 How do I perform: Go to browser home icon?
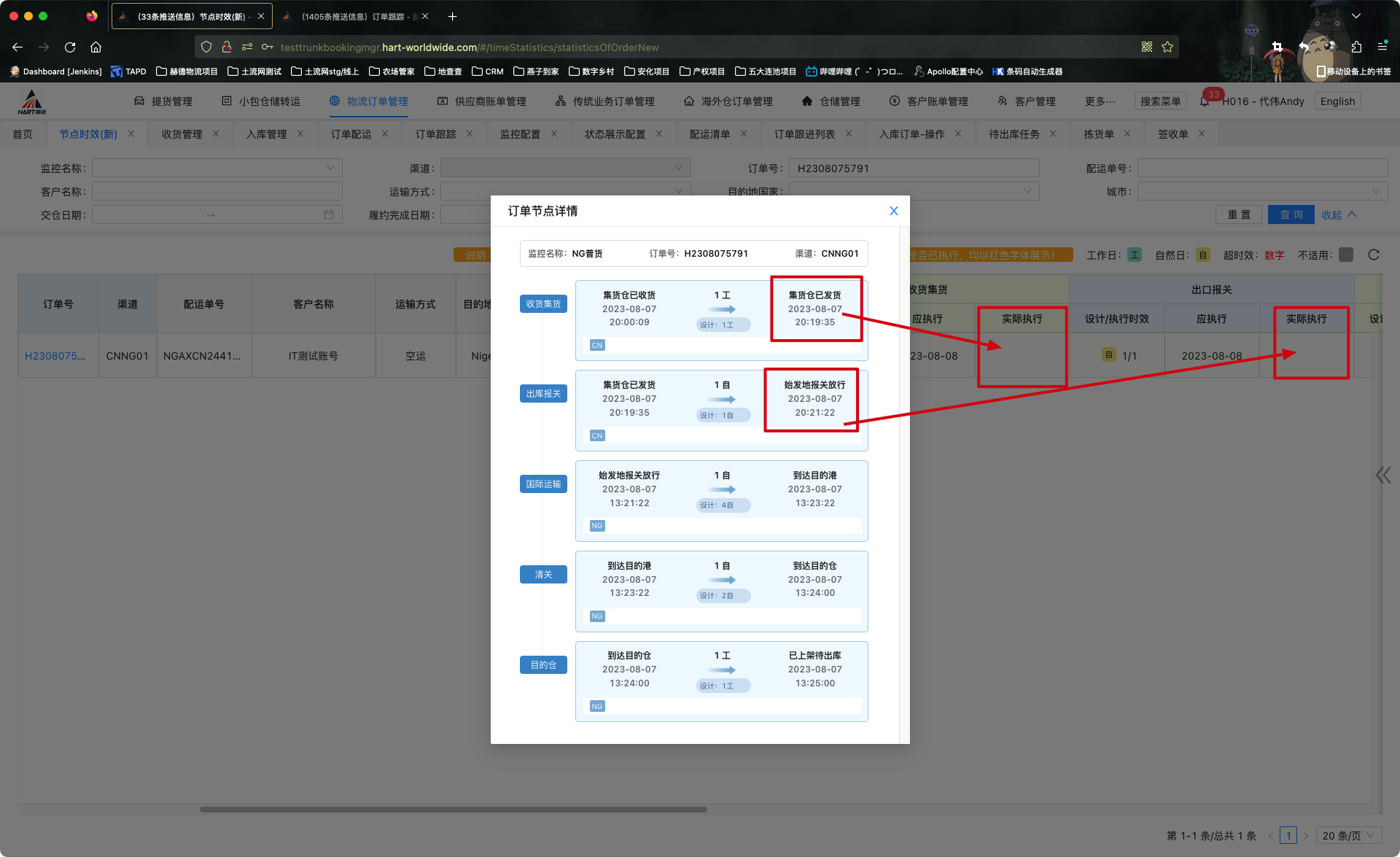[x=96, y=47]
